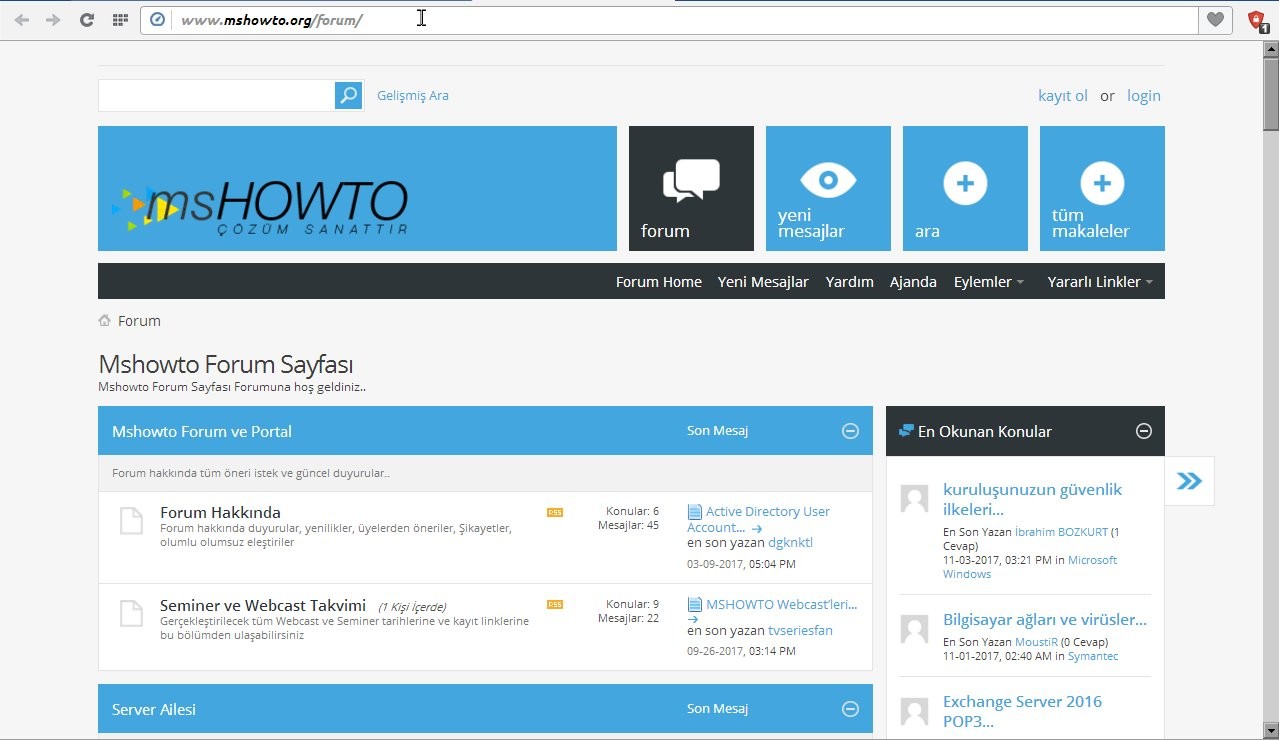This screenshot has width=1279, height=740.
Task: View dgknktl user profile
Action: point(790,543)
